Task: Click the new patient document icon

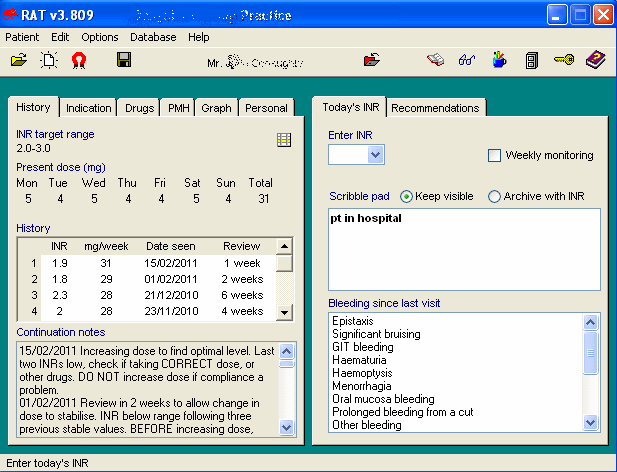Action: point(49,60)
